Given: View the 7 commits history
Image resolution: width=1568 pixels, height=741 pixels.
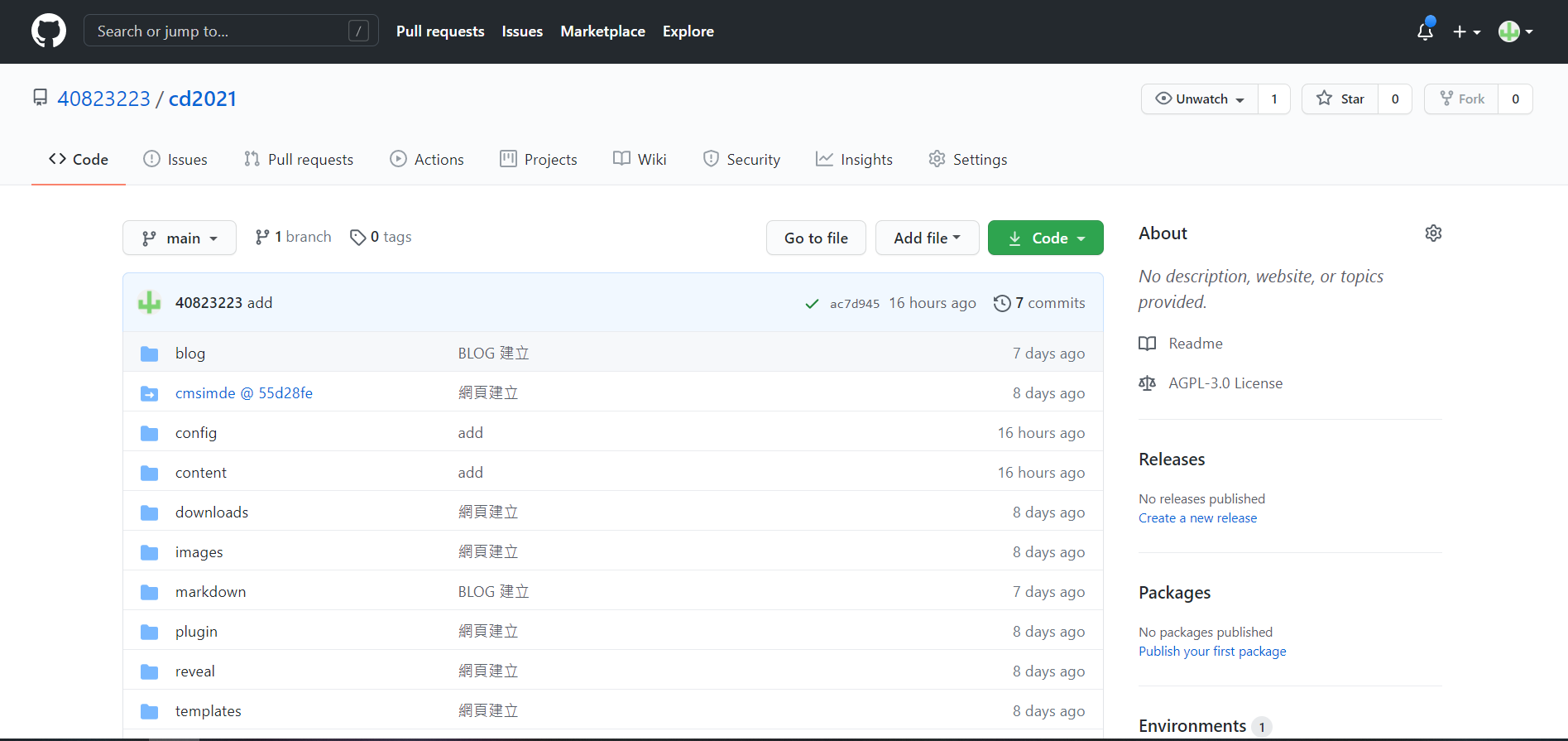Looking at the screenshot, I should pos(1039,303).
